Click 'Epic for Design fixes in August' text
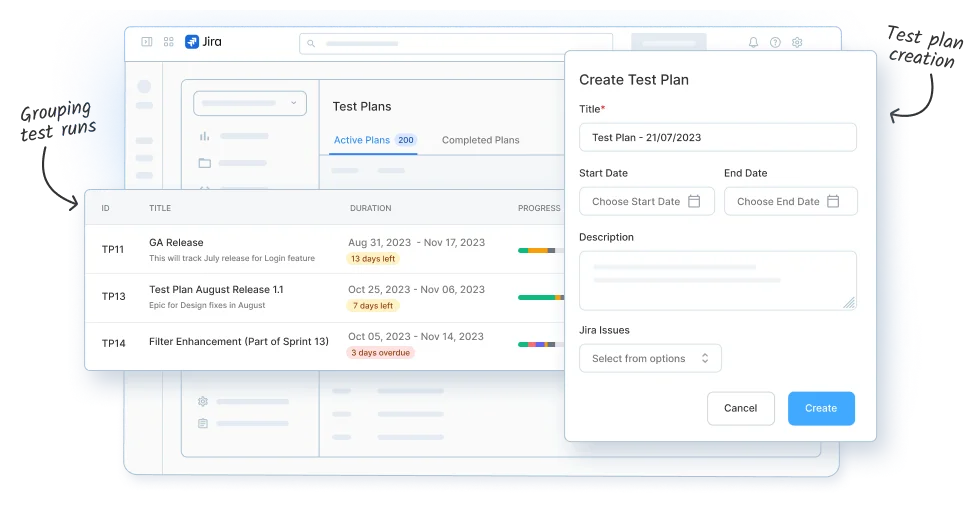The height and width of the screenshot is (505, 980). point(207,305)
